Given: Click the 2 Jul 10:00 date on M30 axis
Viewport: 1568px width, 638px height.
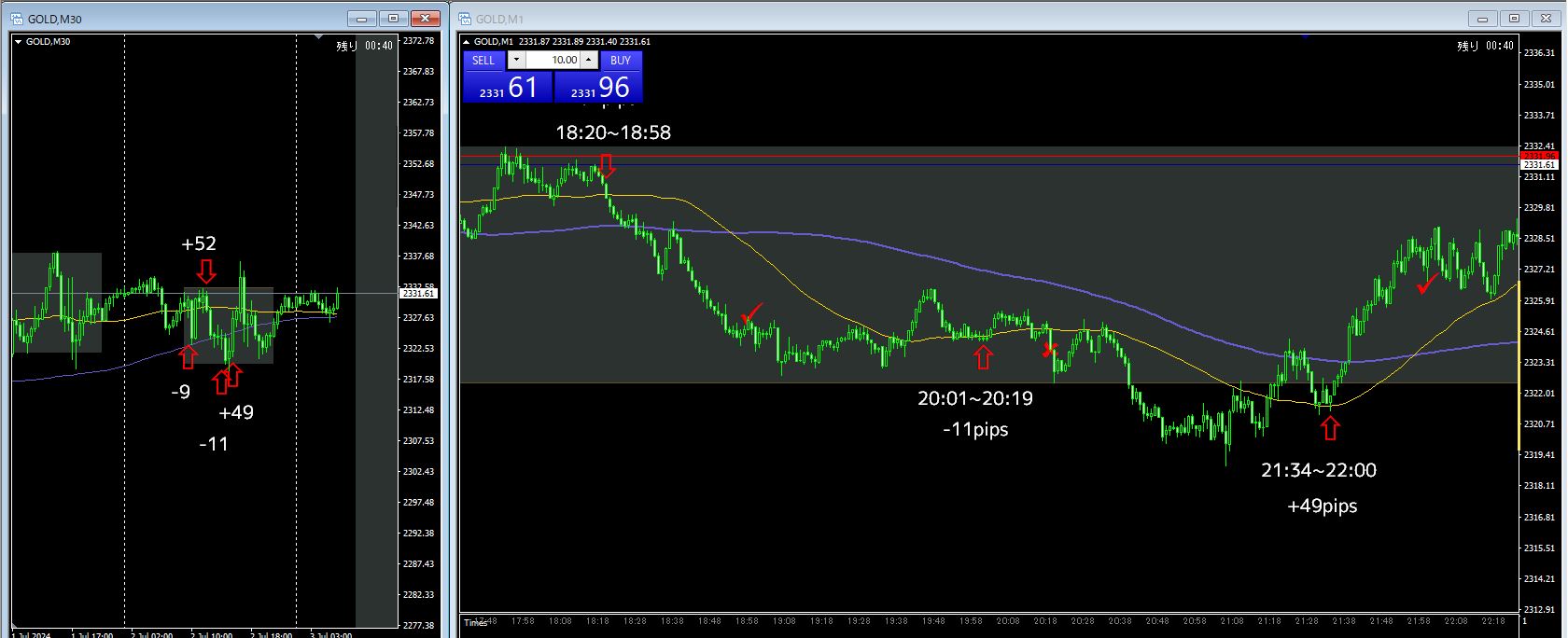Looking at the screenshot, I should pos(212,634).
